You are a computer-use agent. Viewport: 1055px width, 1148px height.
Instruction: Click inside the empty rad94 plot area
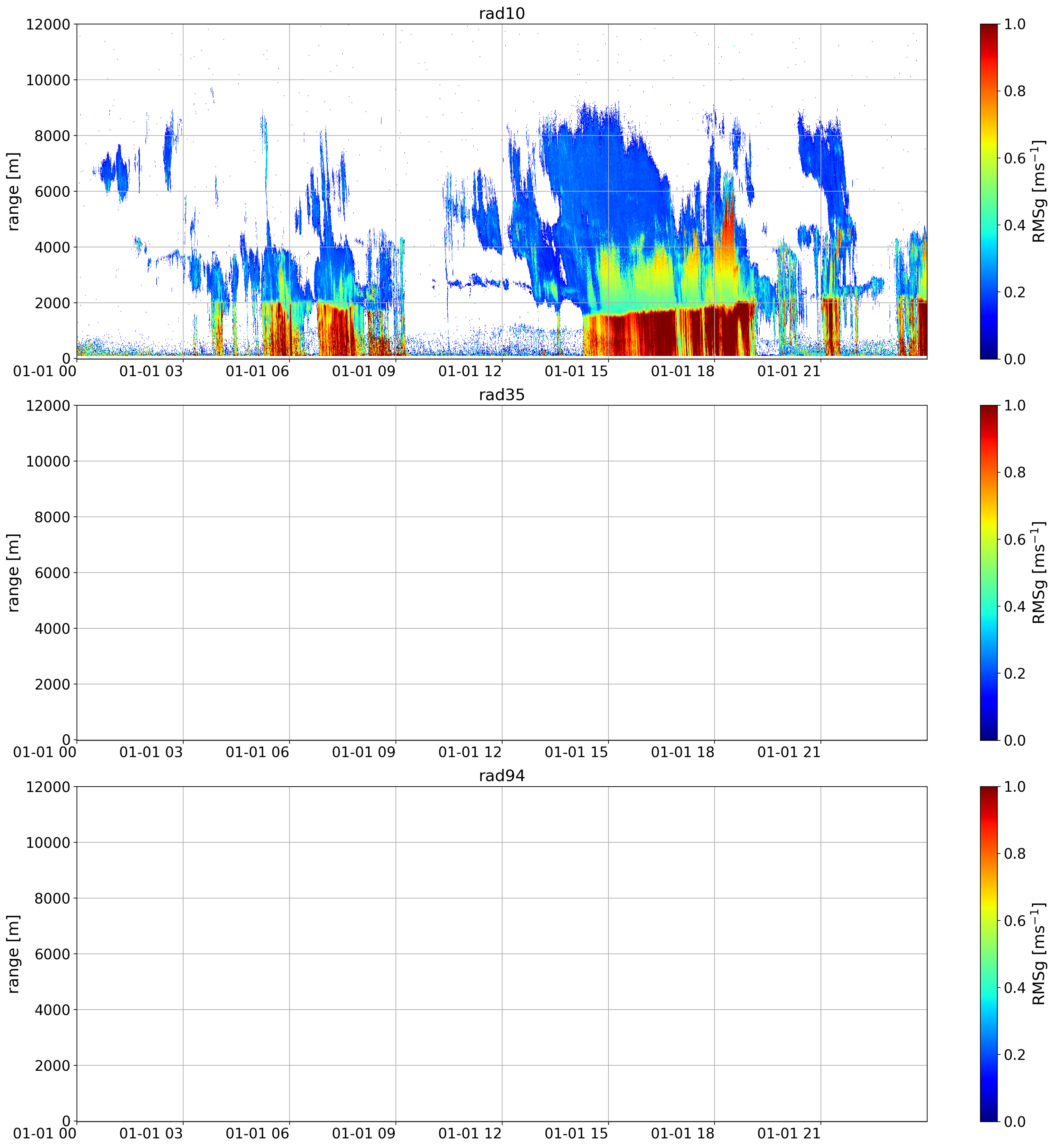click(502, 954)
